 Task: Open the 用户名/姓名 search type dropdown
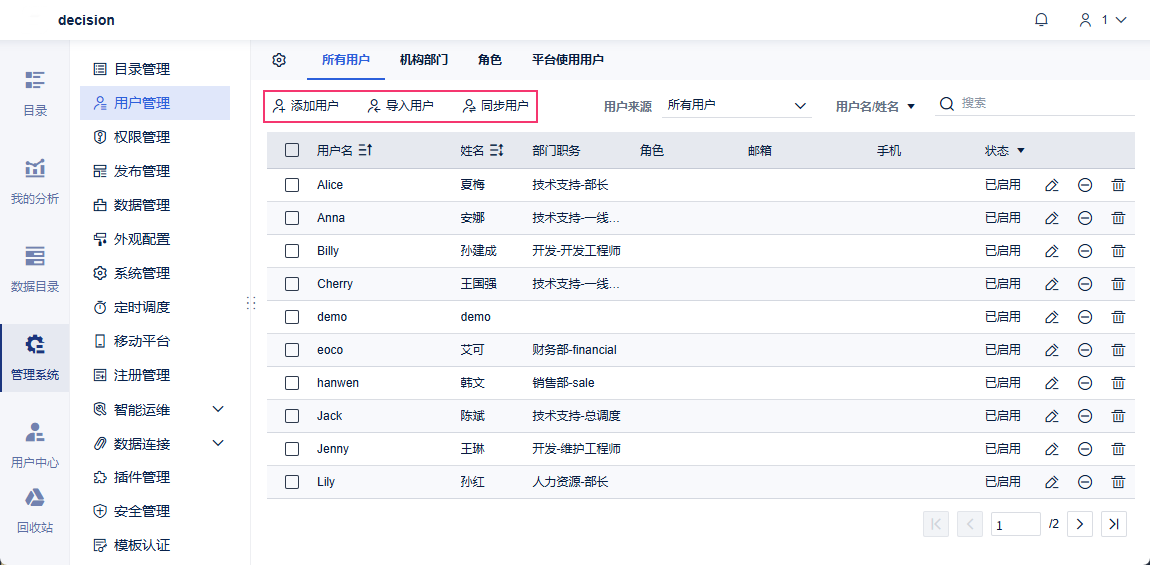875,106
